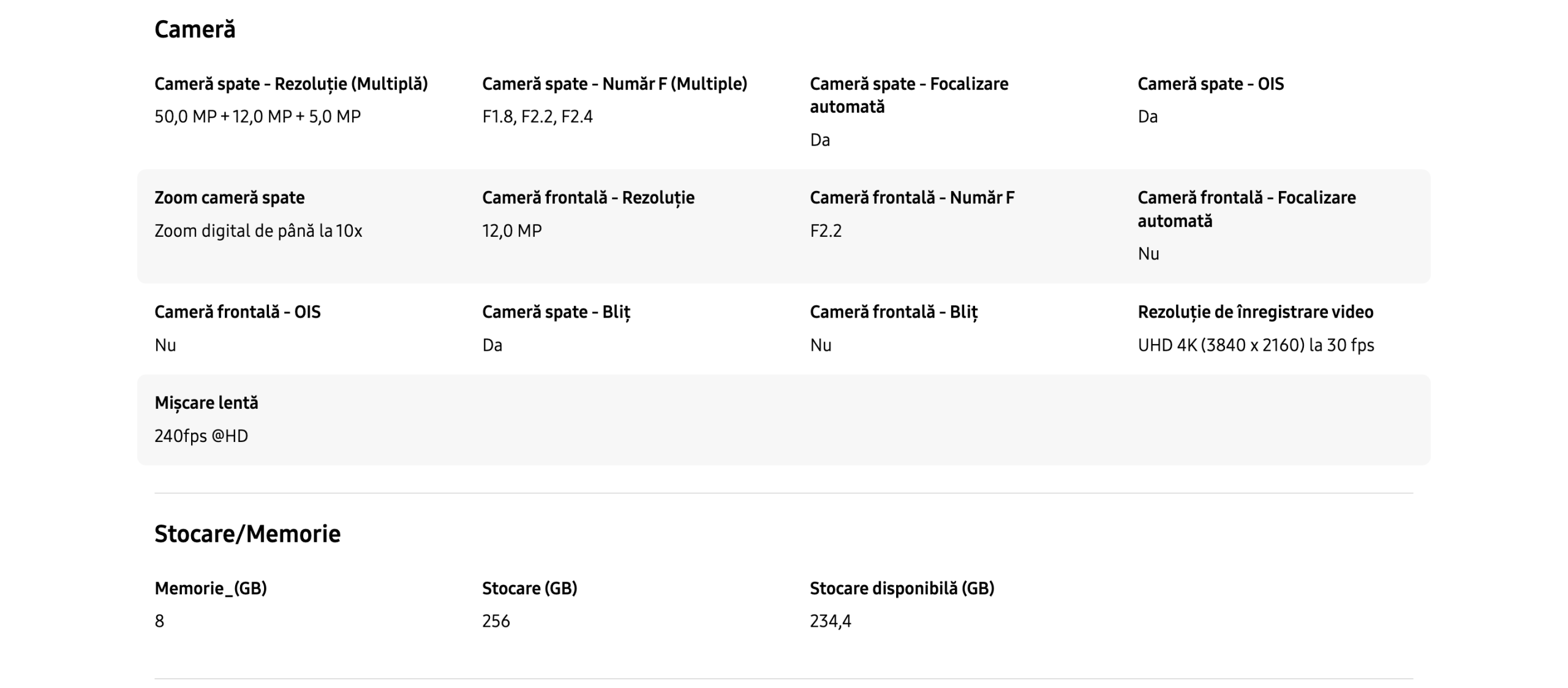Select the Cameră spate - Rezoluție (Multiplă) label
This screenshot has height=688, width=1568.
[291, 84]
